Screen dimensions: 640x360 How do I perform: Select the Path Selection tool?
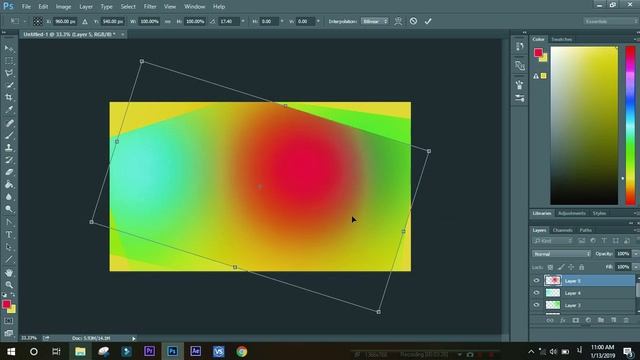point(9,247)
